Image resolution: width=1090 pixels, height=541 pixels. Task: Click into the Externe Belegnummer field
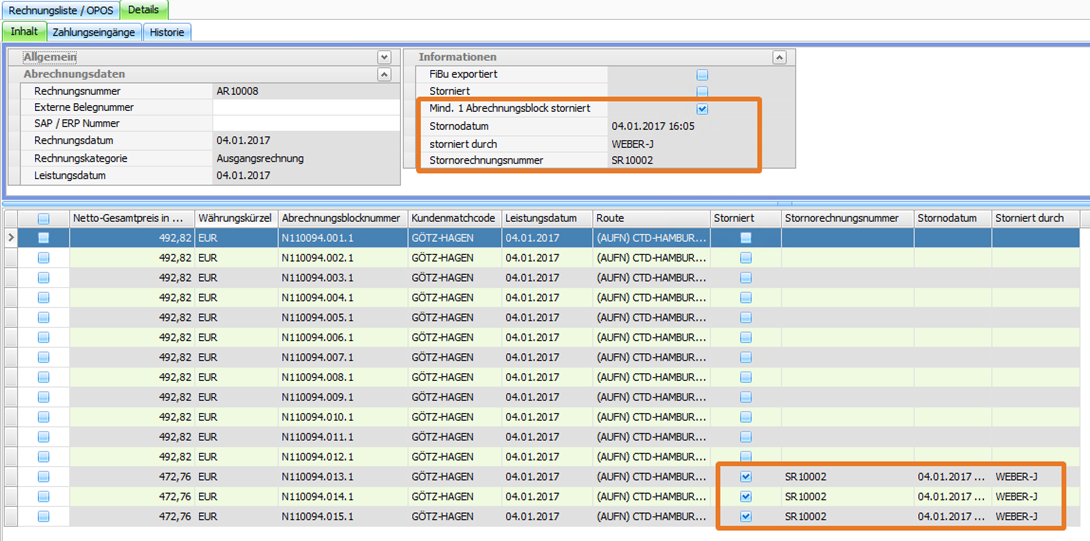303,108
